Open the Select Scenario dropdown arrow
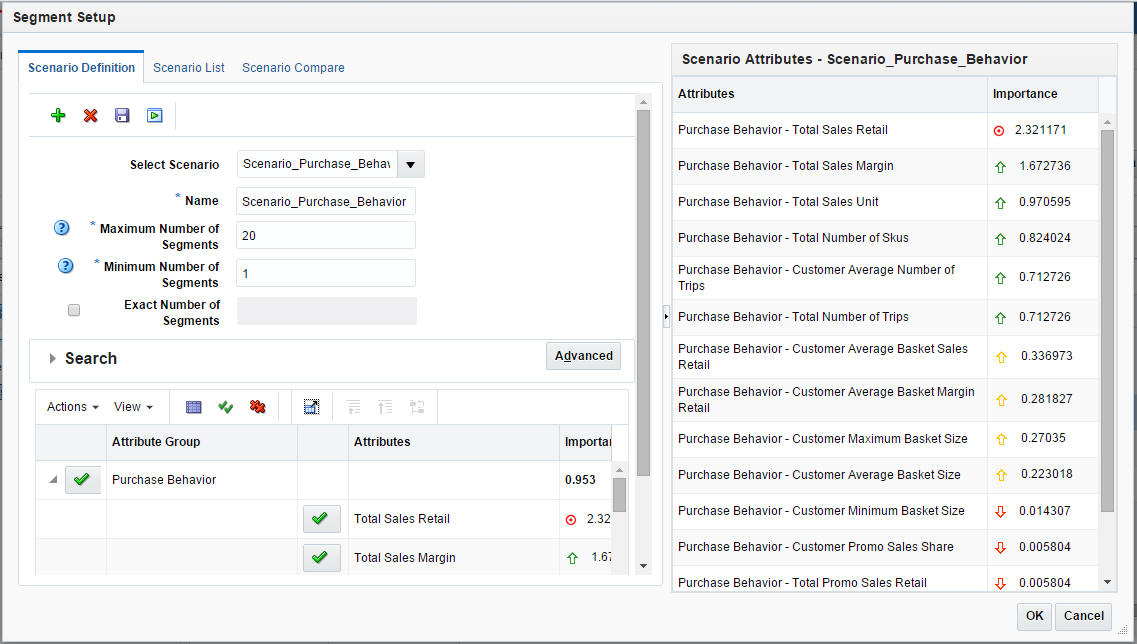 point(410,165)
